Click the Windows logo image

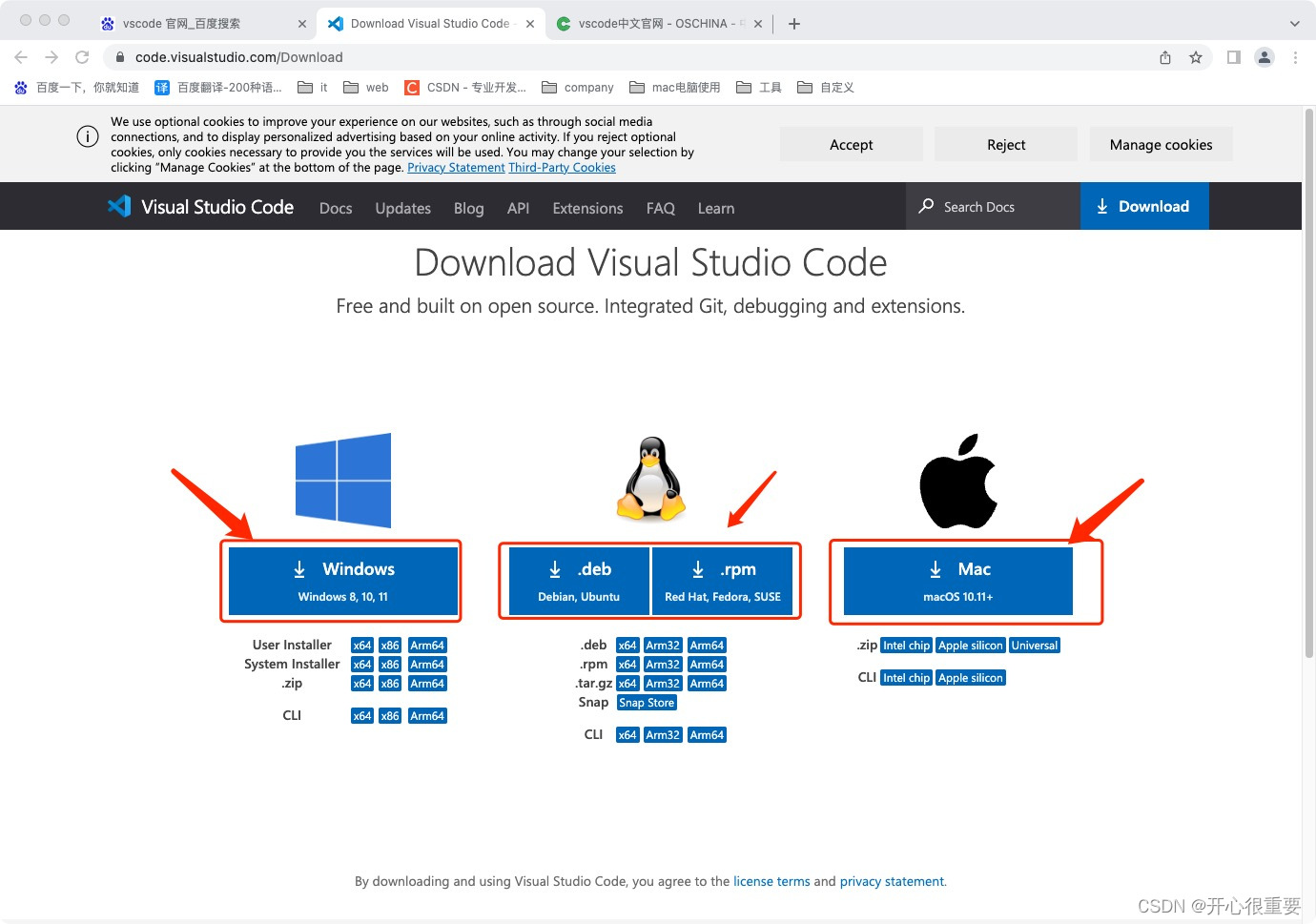click(343, 481)
